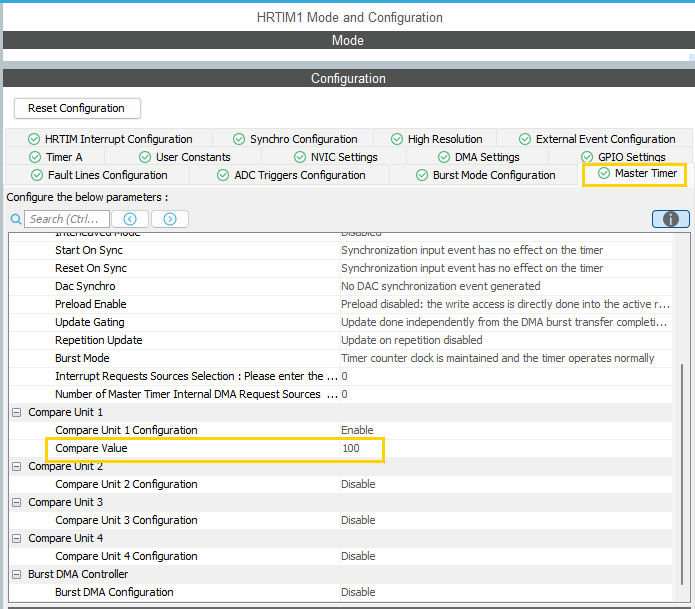Select the Compare Value row label
Viewport: 695px width, 609px height.
point(91,448)
